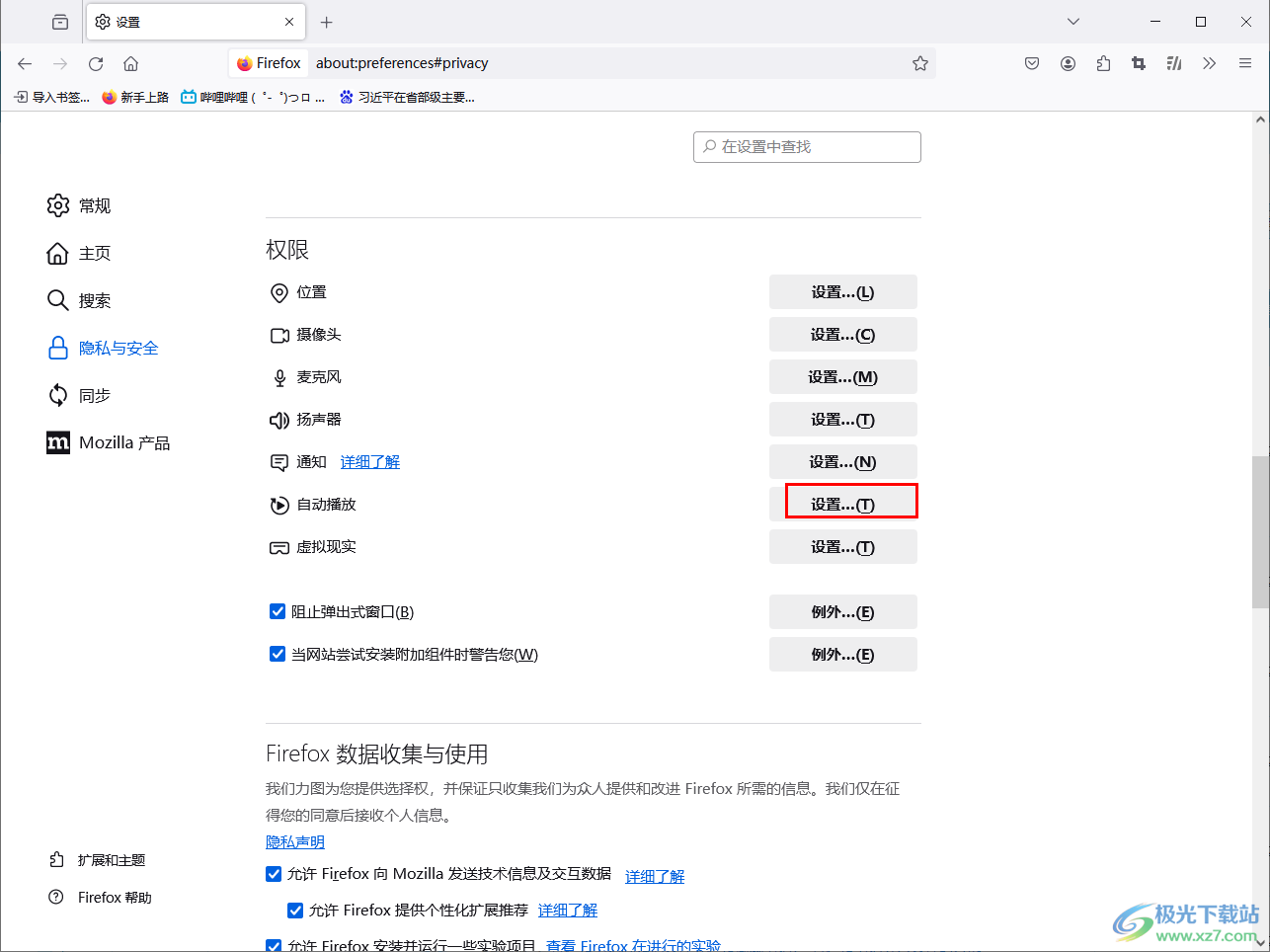
Task: Open the Pocket save icon
Action: (x=1032, y=63)
